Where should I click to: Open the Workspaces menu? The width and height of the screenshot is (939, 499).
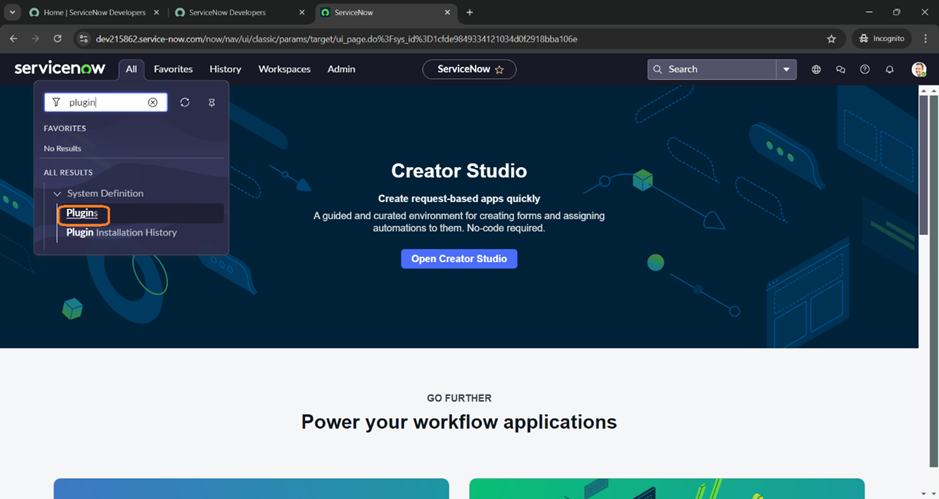(x=284, y=69)
